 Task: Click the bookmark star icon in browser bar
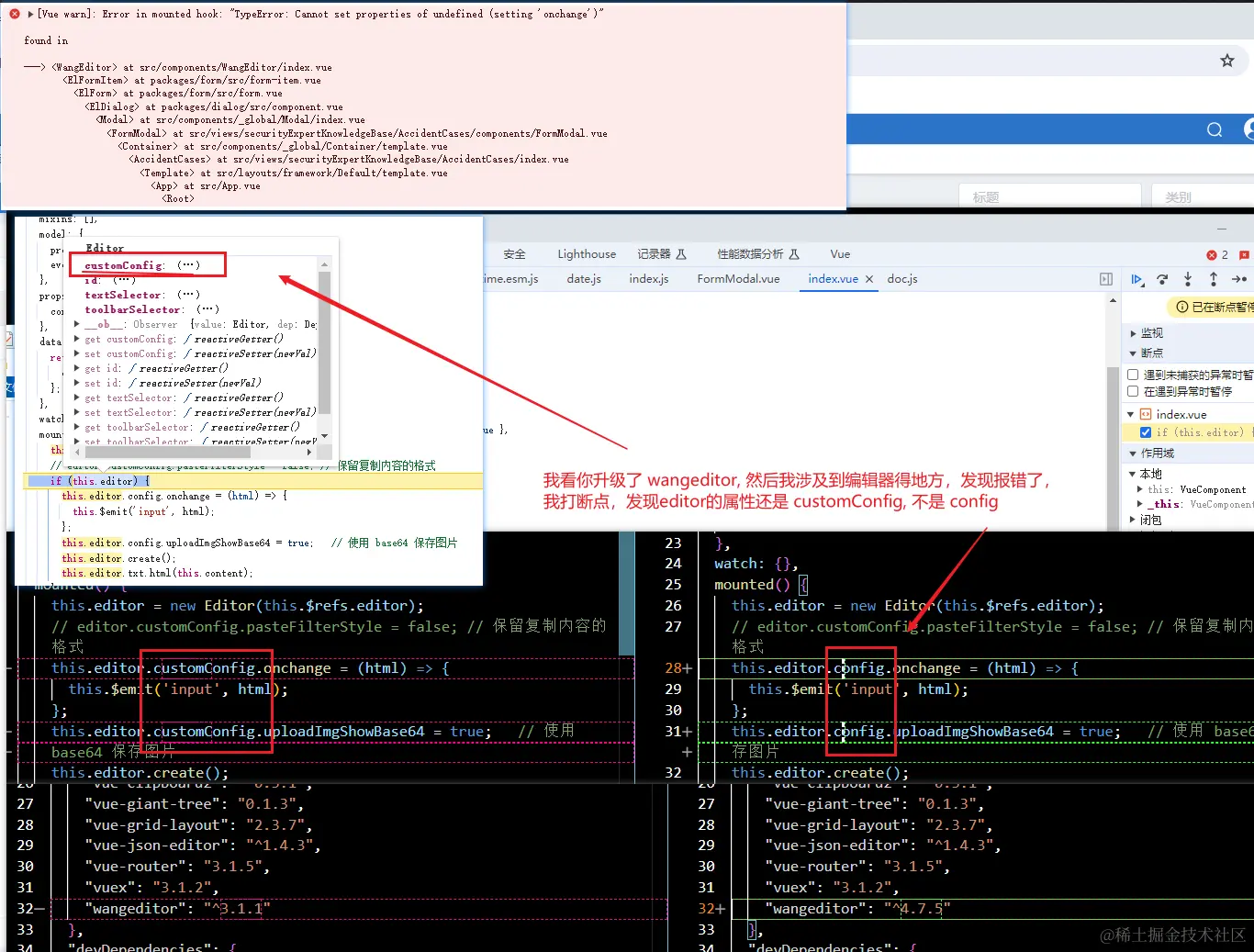click(x=1227, y=61)
